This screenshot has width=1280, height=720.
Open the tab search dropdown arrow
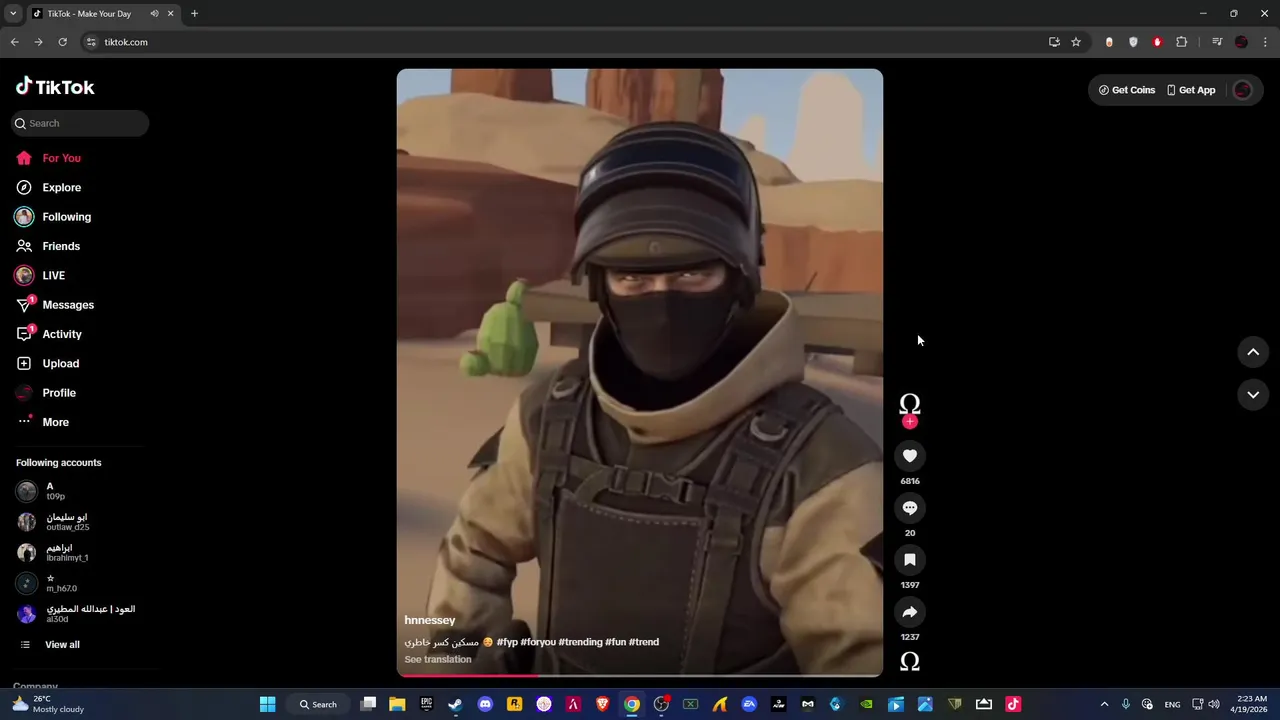click(13, 14)
